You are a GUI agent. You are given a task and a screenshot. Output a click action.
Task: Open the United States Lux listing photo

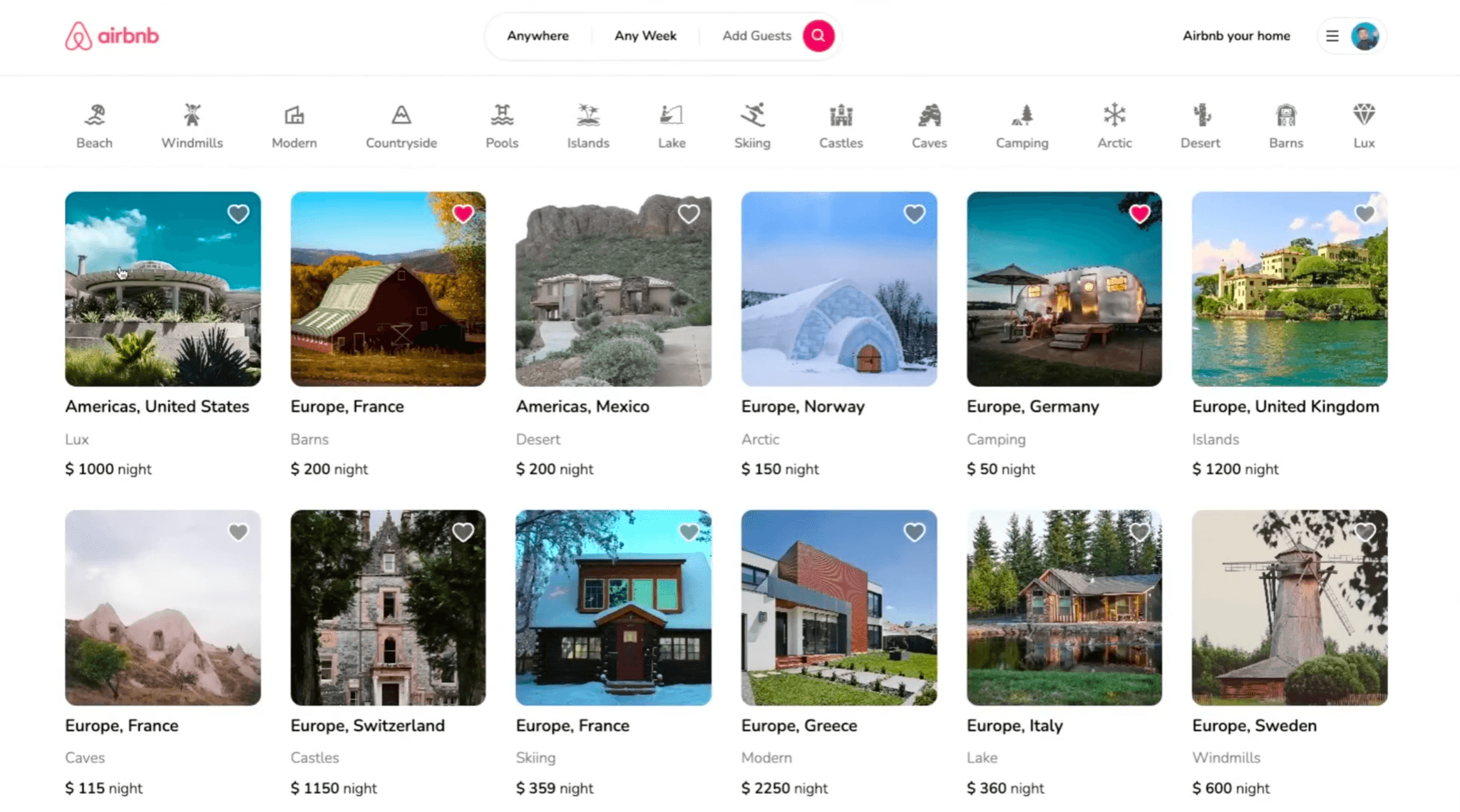pos(163,289)
